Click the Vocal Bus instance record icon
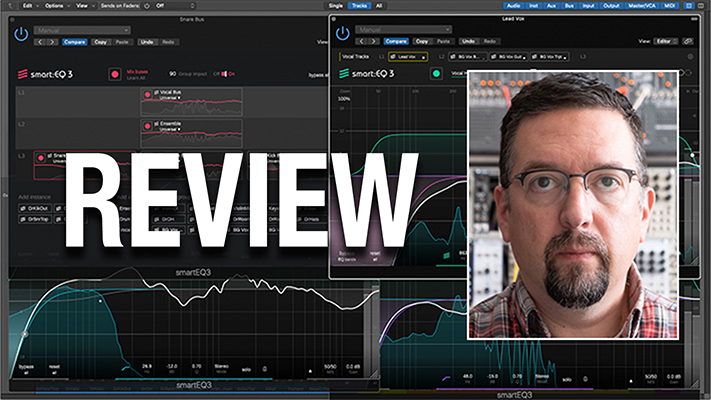The width and height of the screenshot is (711, 400). (145, 93)
